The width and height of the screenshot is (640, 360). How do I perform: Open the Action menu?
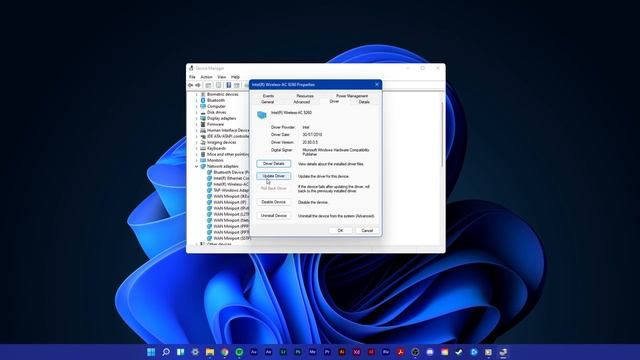click(x=207, y=77)
